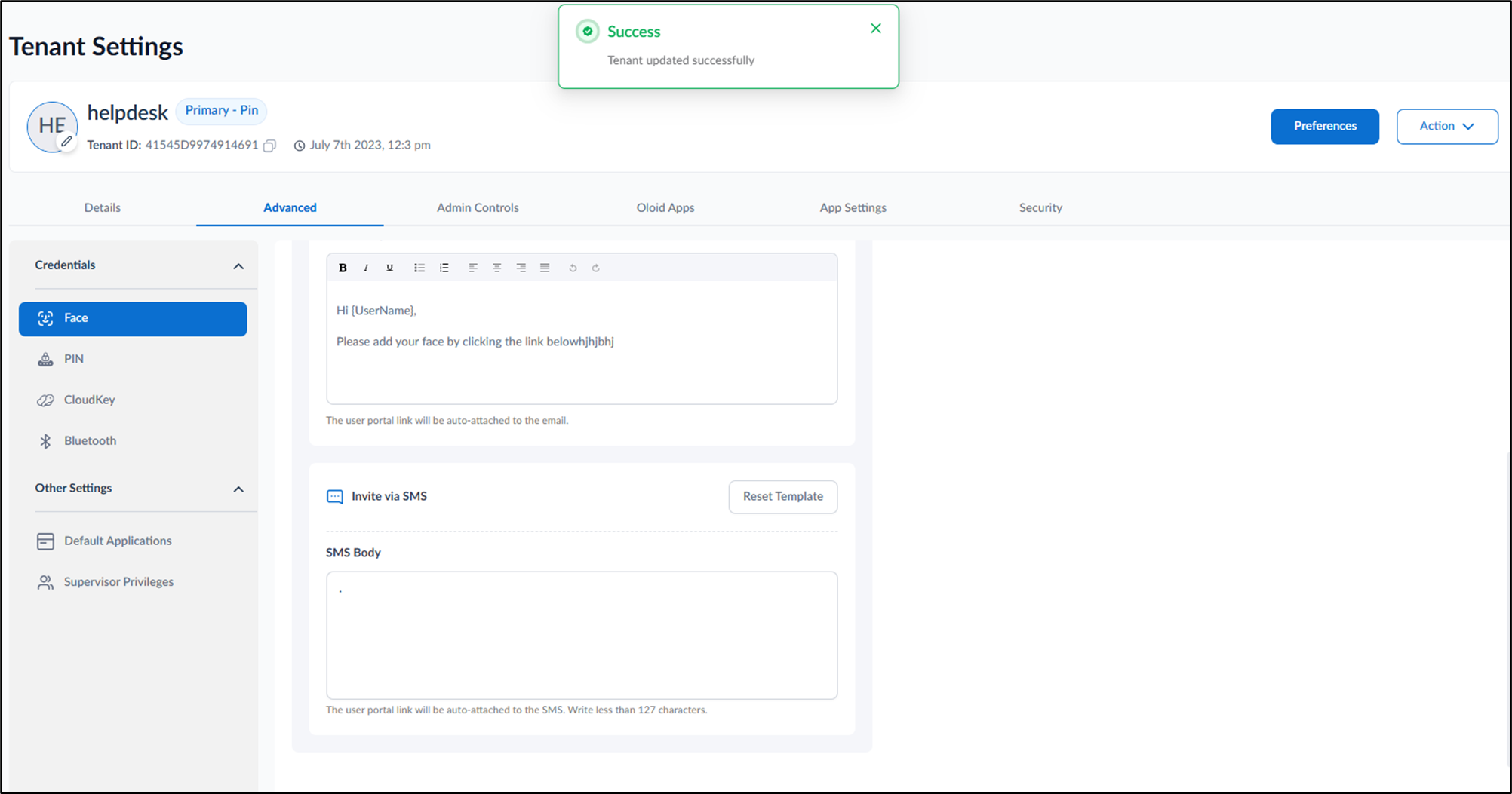The height and width of the screenshot is (794, 1512).
Task: Insert bulleted list in email body
Action: tap(419, 268)
